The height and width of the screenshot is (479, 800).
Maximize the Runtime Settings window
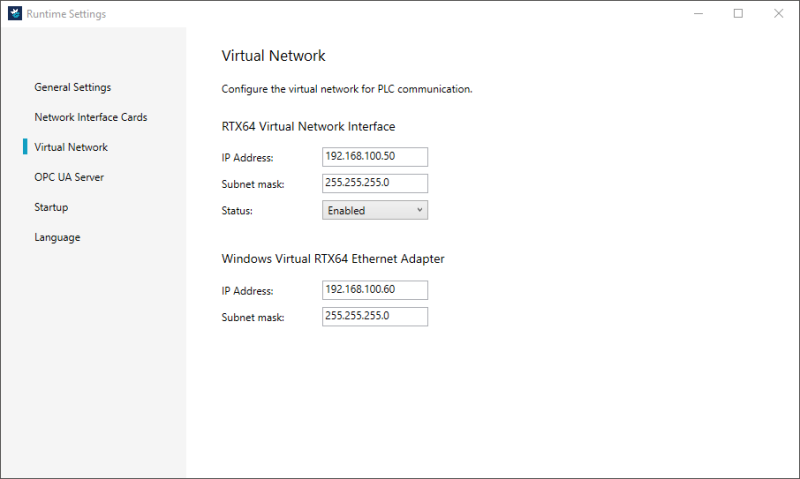pyautogui.click(x=738, y=14)
